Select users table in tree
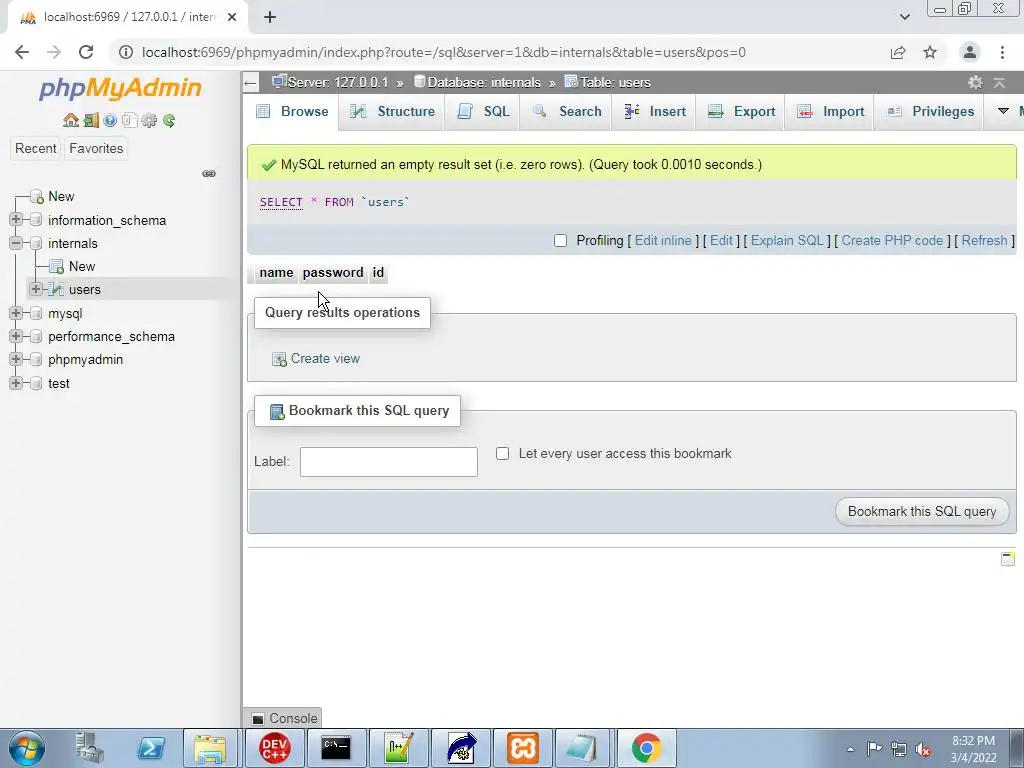 [85, 289]
